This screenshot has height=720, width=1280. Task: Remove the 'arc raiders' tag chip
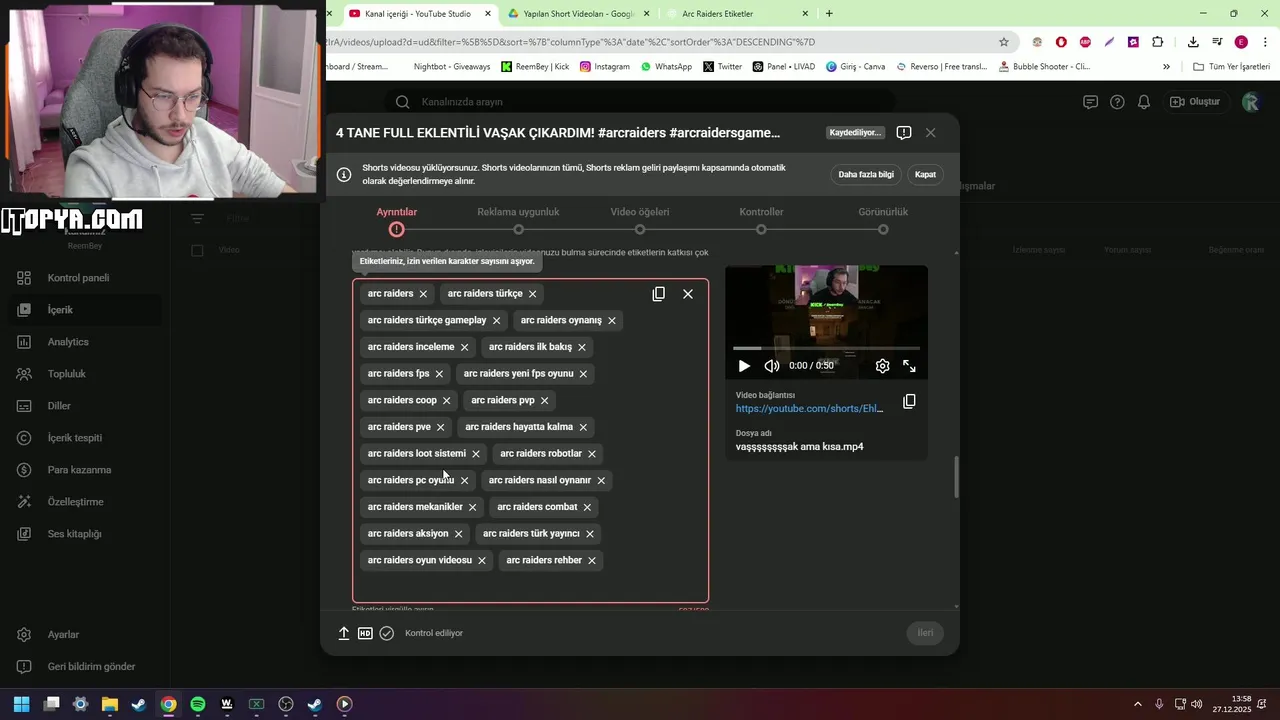(423, 294)
